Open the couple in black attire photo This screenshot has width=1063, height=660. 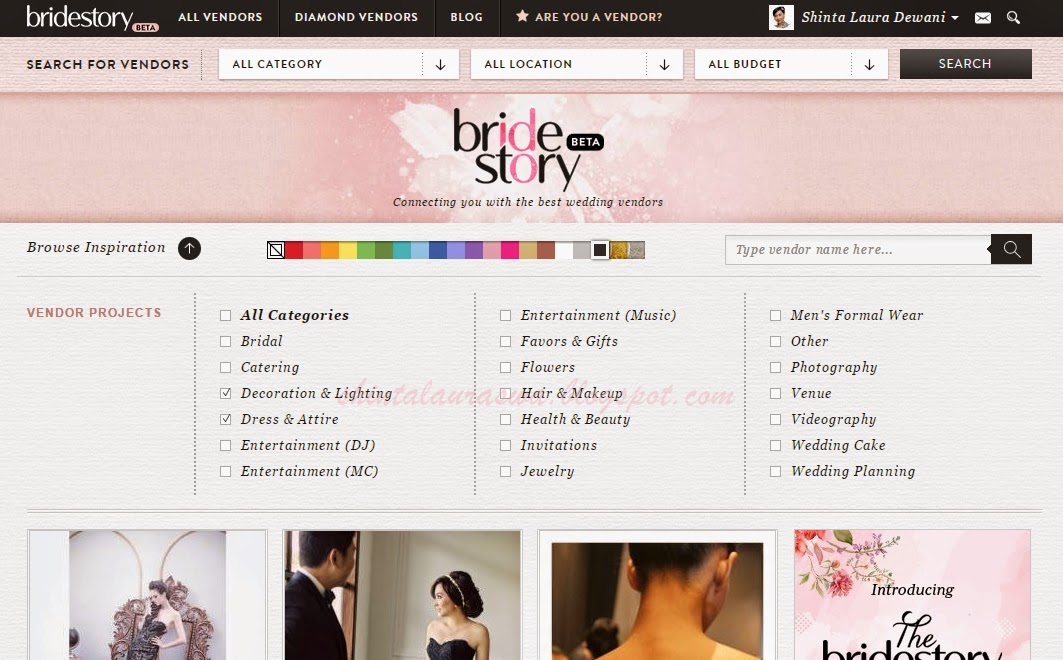tap(403, 595)
